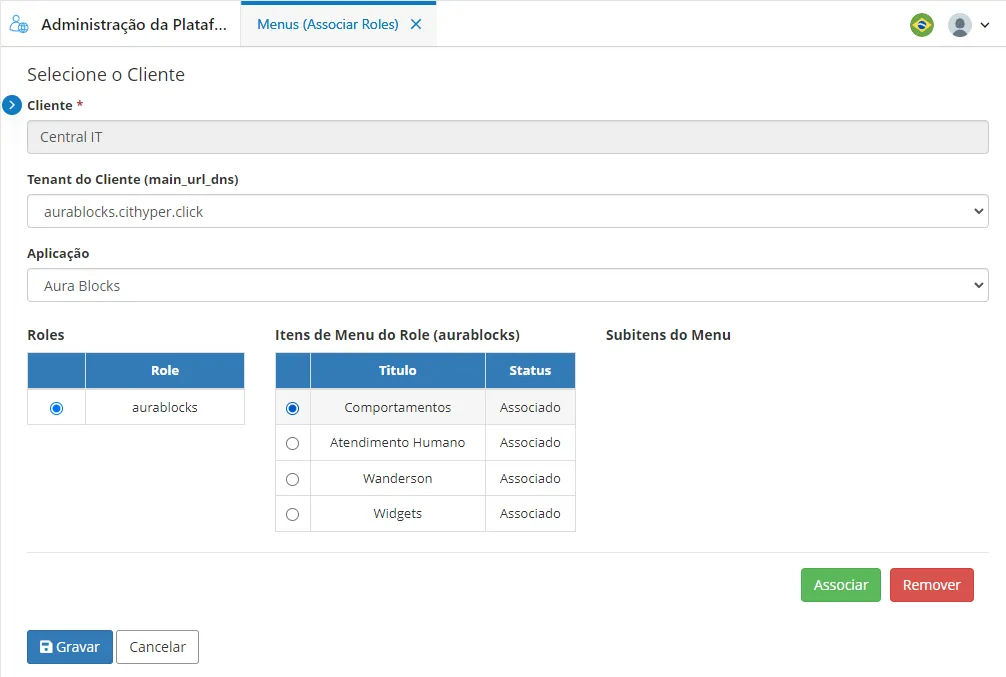Click the Subitens do Menu heading
Image resolution: width=1006 pixels, height=677 pixels.
pyautogui.click(x=668, y=334)
